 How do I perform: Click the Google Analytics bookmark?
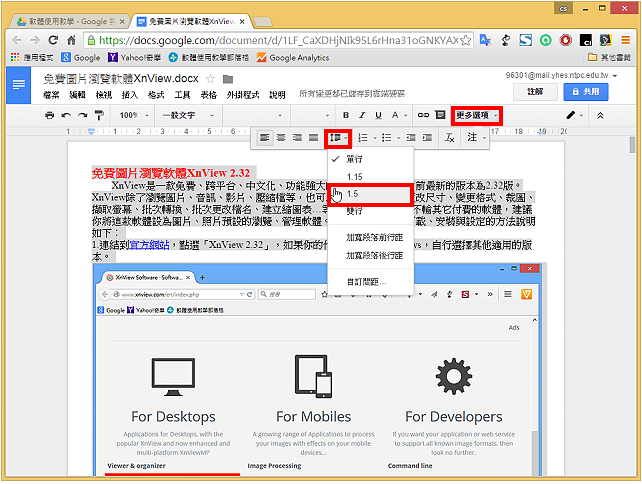pos(293,58)
